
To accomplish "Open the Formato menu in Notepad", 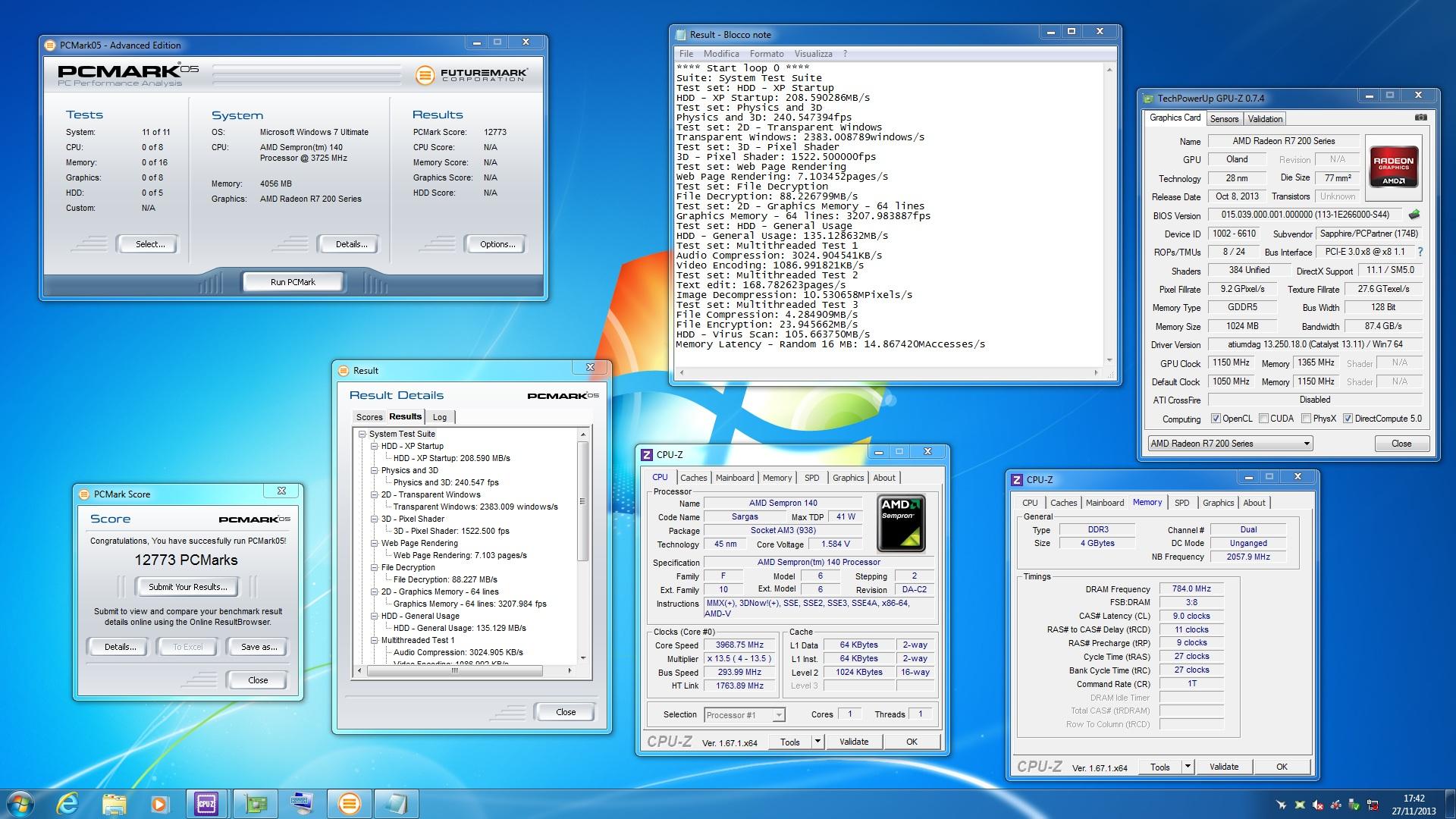I will [x=767, y=54].
